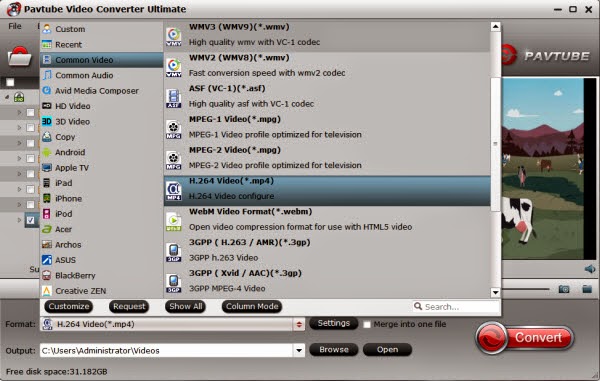The height and width of the screenshot is (381, 600).
Task: Open the Android category
Action: (101, 152)
